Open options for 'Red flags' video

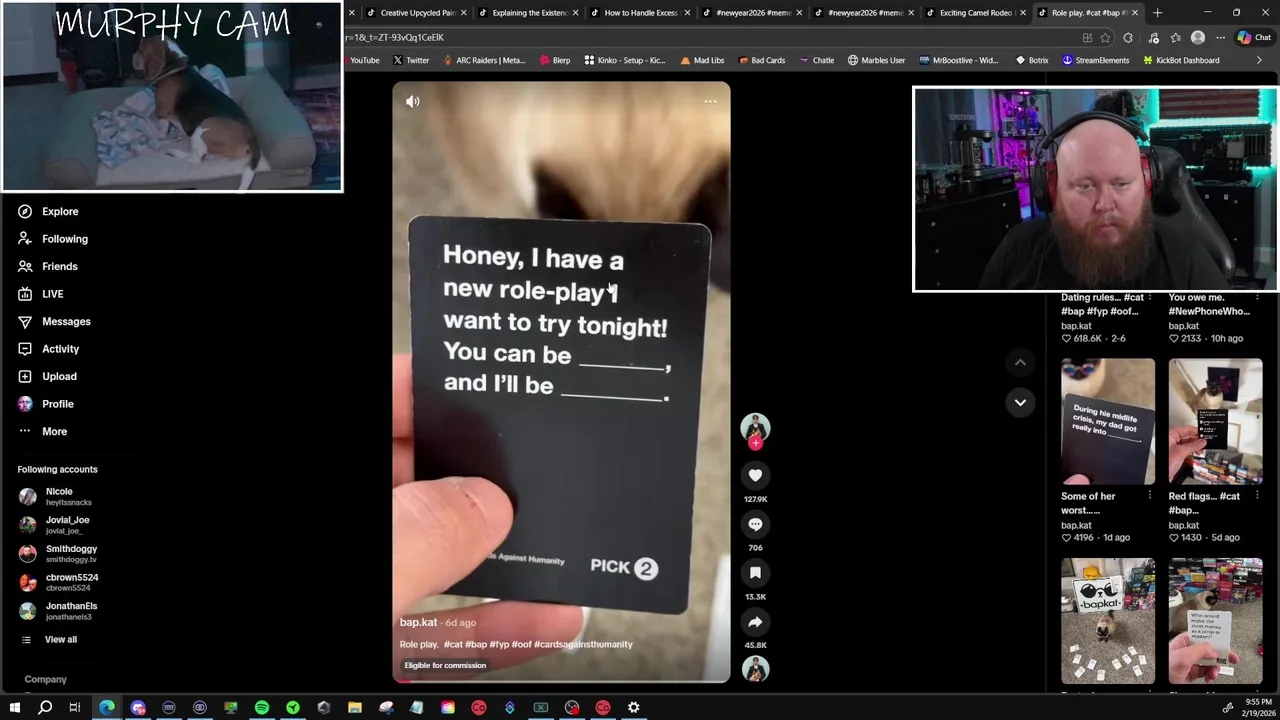(1256, 496)
